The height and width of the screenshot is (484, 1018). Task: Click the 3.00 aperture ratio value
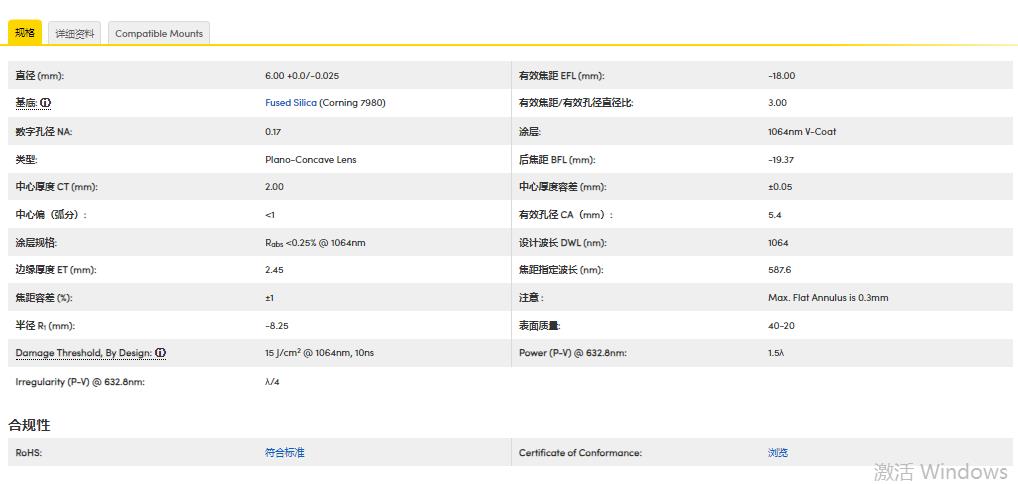point(777,103)
